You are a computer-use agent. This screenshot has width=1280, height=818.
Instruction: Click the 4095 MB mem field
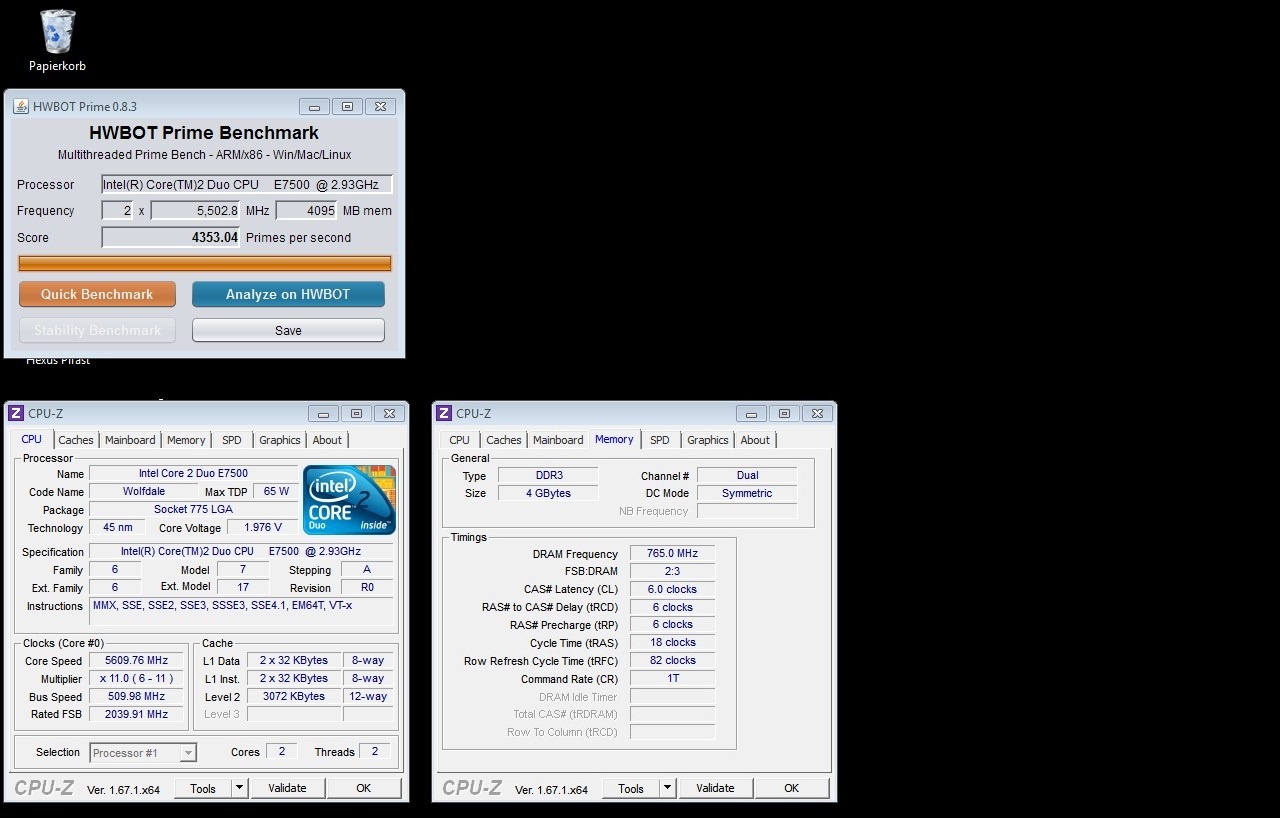[x=306, y=210]
